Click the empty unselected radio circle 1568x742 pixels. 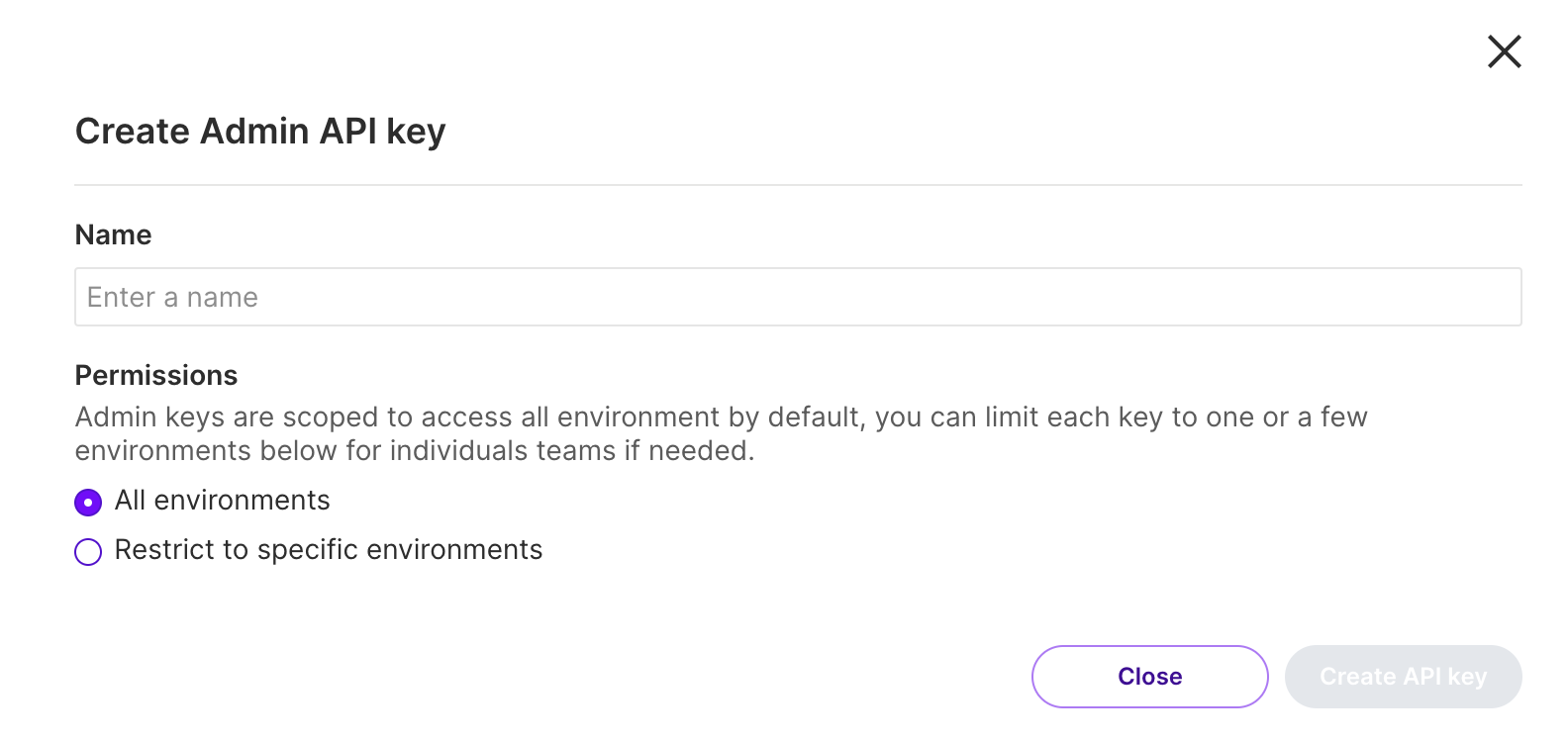(x=88, y=552)
